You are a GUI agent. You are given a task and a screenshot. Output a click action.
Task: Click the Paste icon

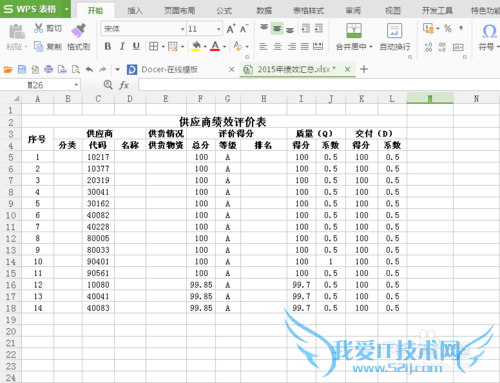click(x=17, y=32)
